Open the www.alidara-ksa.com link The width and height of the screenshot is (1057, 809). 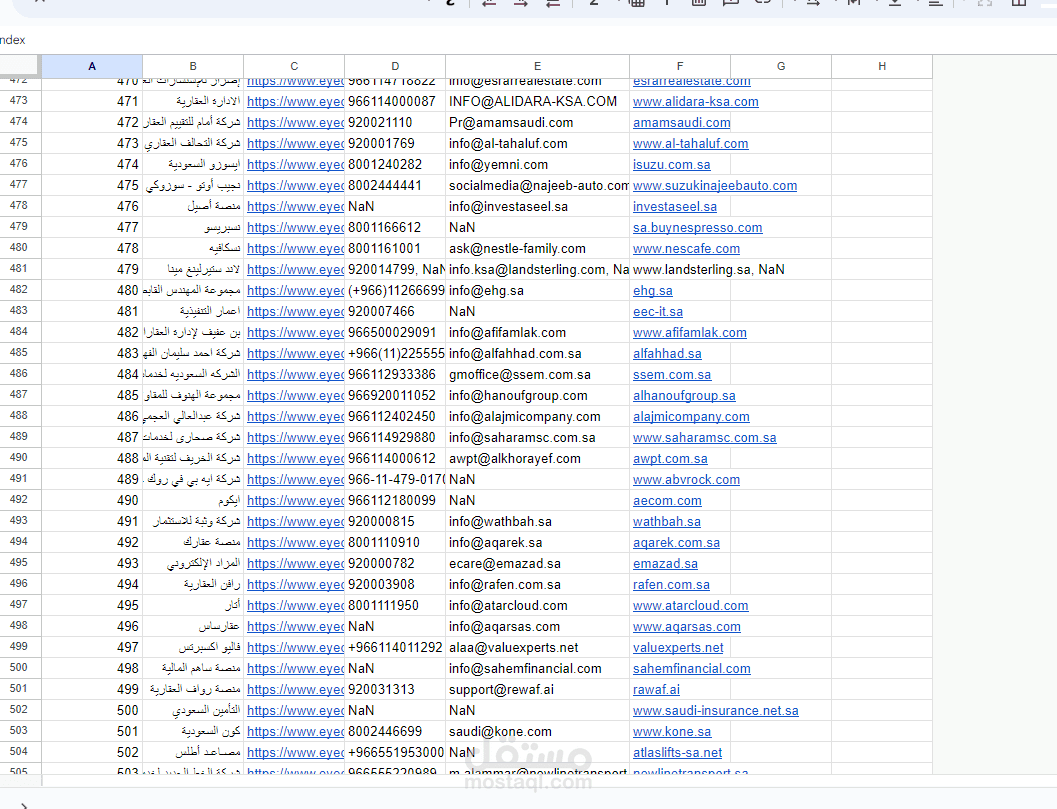click(696, 102)
